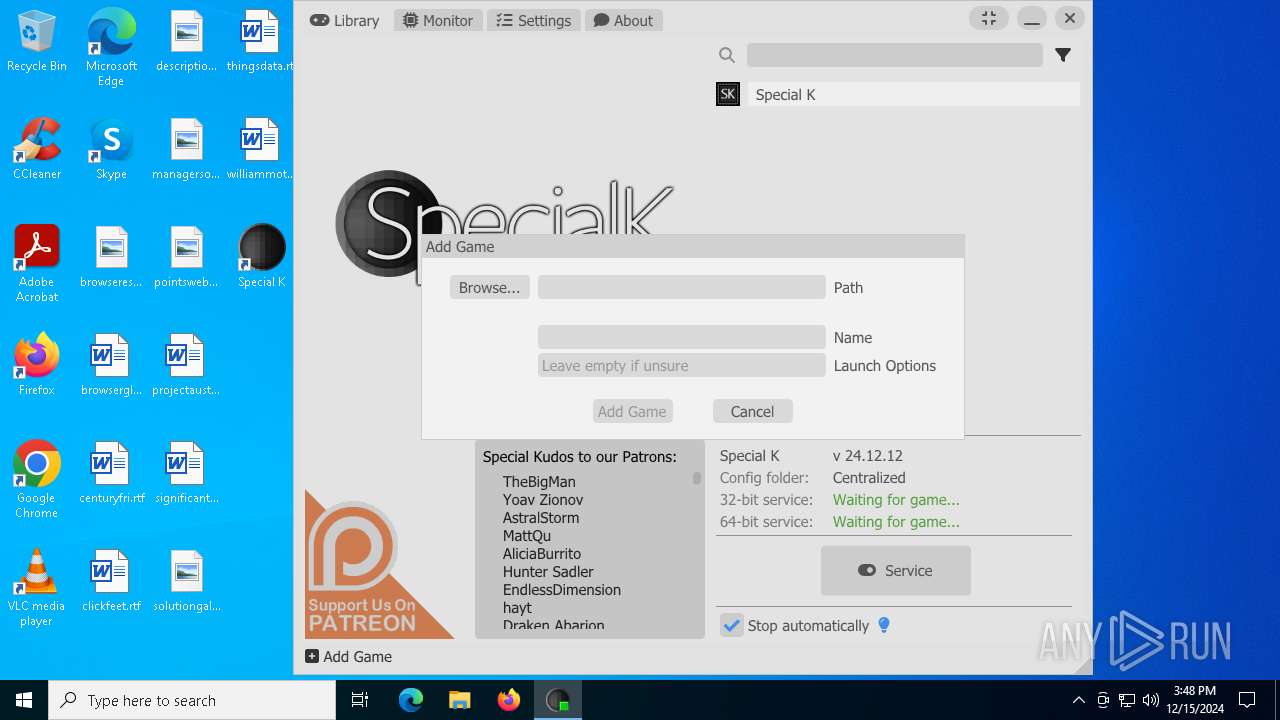Select Hunter Sadler in patrons list
The height and width of the screenshot is (720, 1280).
pyautogui.click(x=548, y=572)
